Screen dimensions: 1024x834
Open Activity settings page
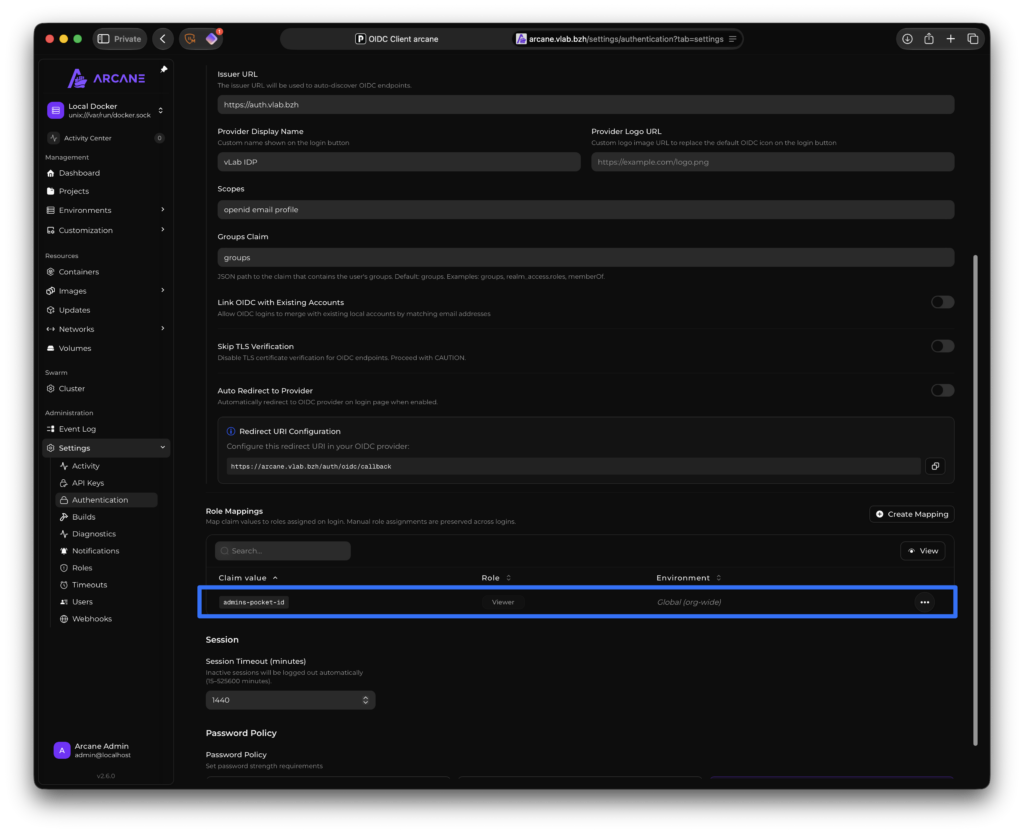coord(86,466)
